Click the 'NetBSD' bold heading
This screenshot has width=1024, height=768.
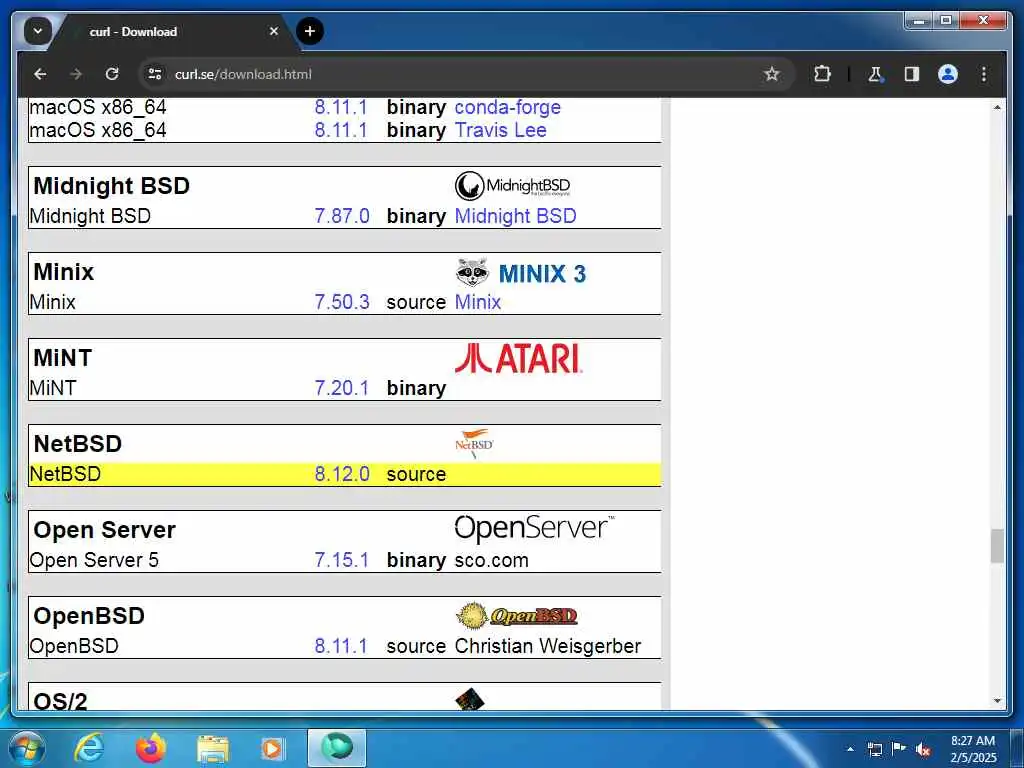[x=77, y=444]
